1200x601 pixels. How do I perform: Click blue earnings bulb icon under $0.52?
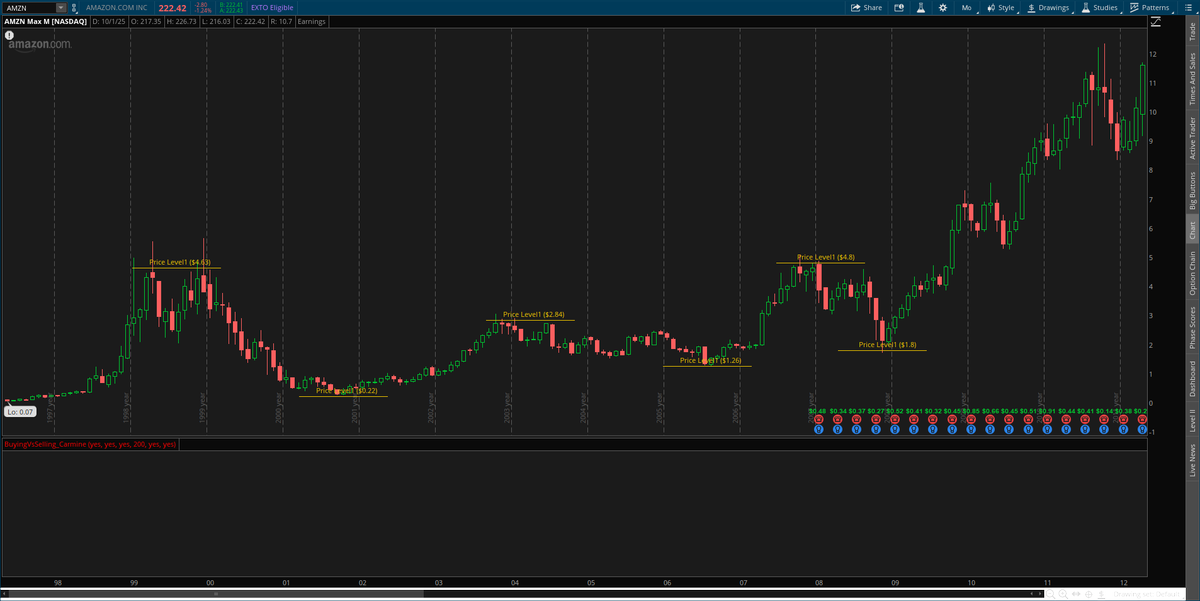(895, 430)
